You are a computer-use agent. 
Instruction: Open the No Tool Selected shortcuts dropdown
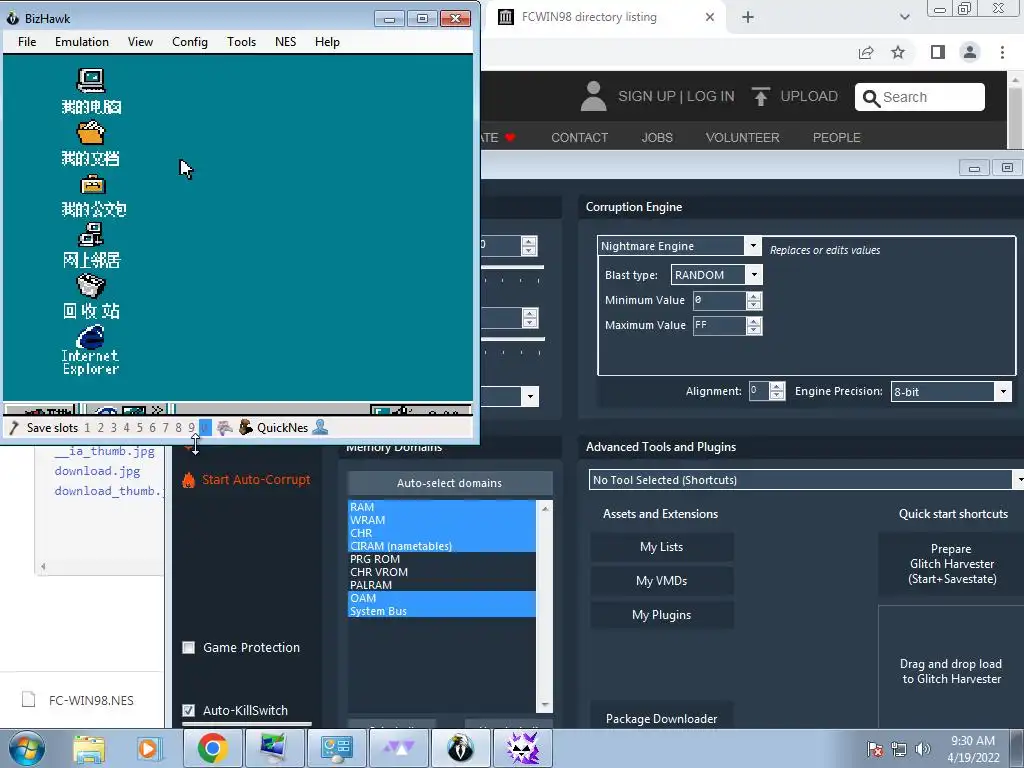pyautogui.click(x=1018, y=480)
